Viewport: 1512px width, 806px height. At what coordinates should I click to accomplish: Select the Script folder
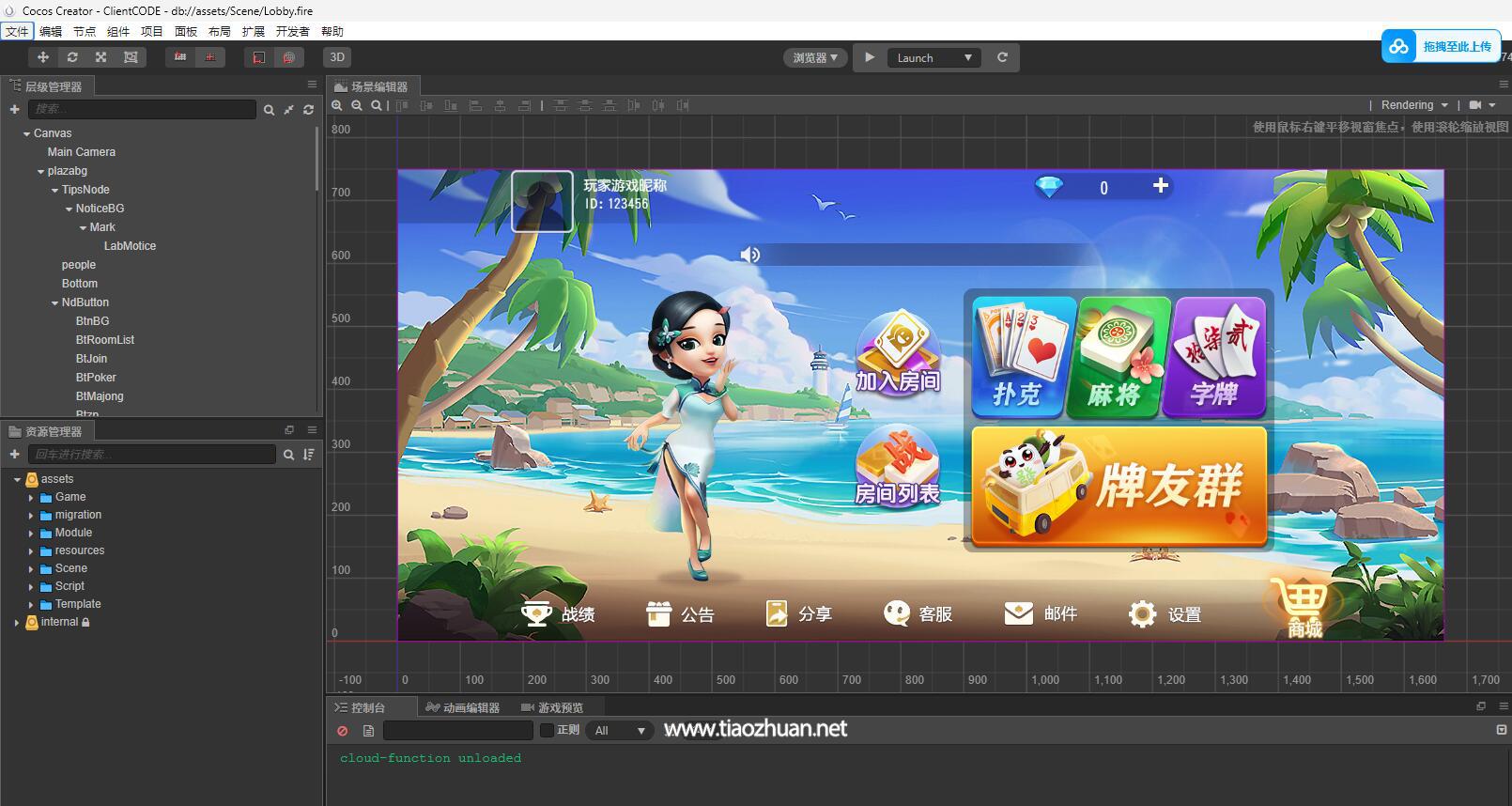pos(69,586)
